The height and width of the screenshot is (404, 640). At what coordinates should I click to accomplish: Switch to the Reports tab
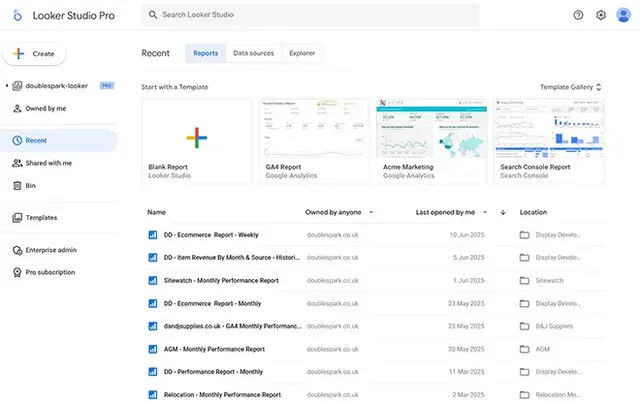(x=206, y=53)
